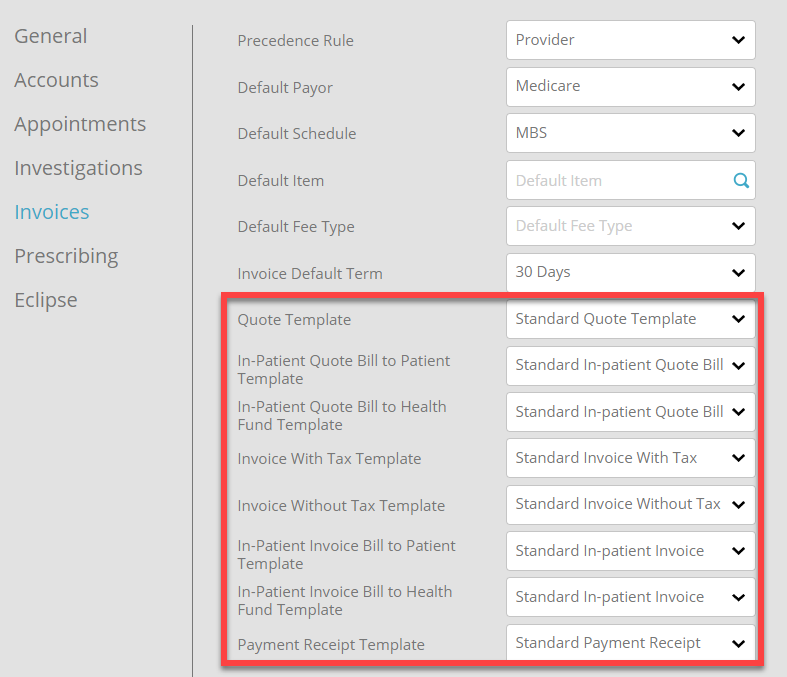Go to the General settings section

click(51, 36)
